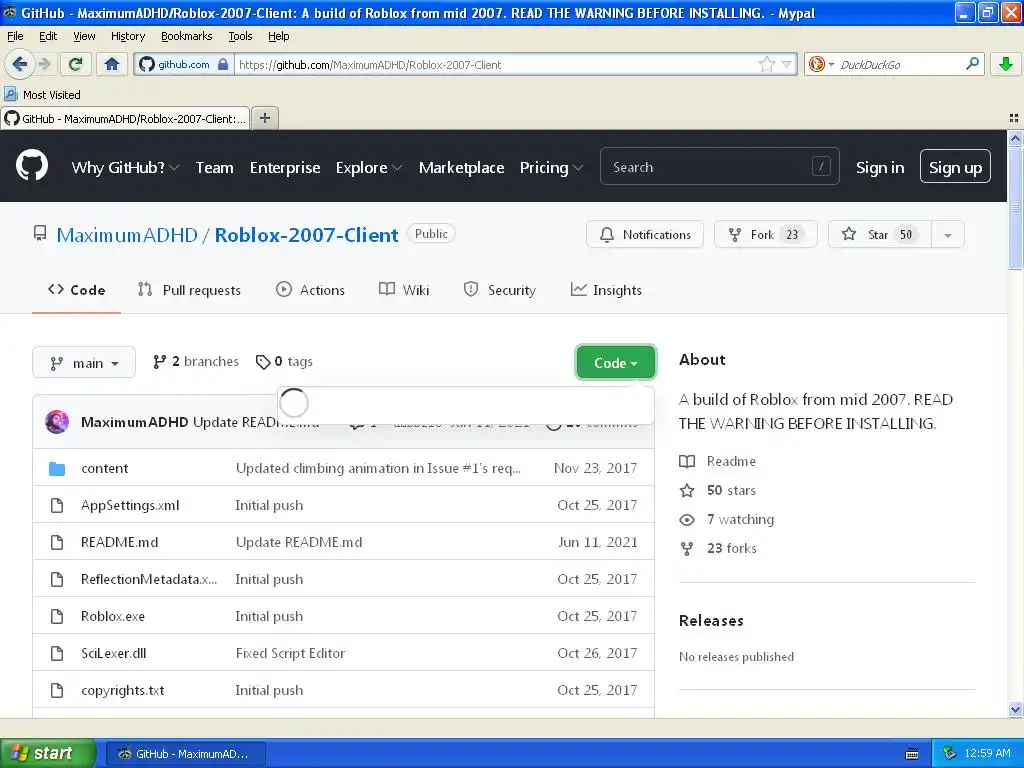This screenshot has height=768, width=1024.
Task: Click the Sign in link
Action: click(x=880, y=168)
